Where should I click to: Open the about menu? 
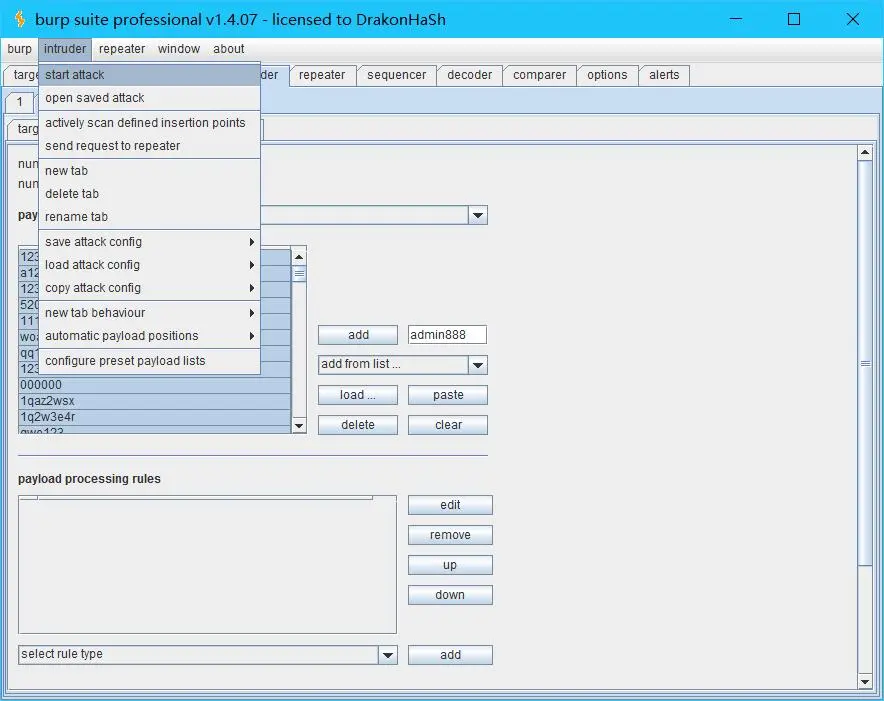point(228,49)
